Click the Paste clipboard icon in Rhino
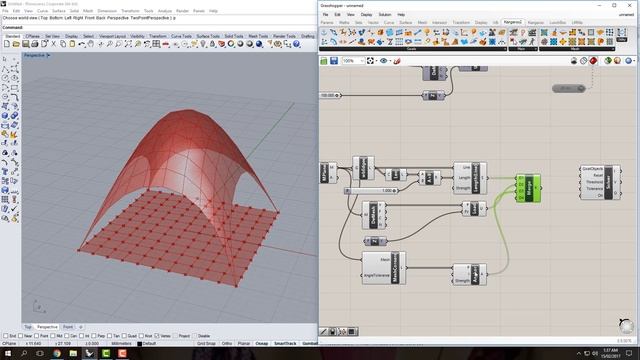This screenshot has width=640, height=360. coord(72,44)
